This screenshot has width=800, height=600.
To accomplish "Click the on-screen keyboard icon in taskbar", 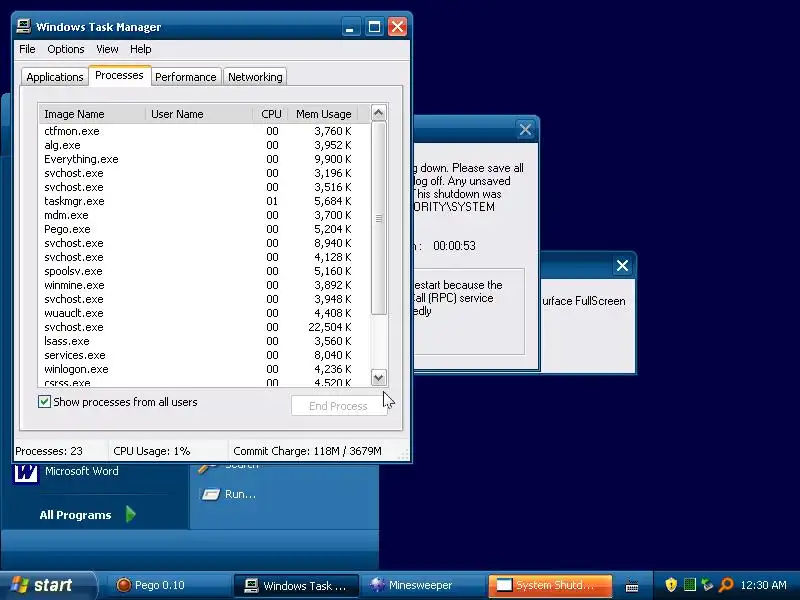I will click(632, 586).
